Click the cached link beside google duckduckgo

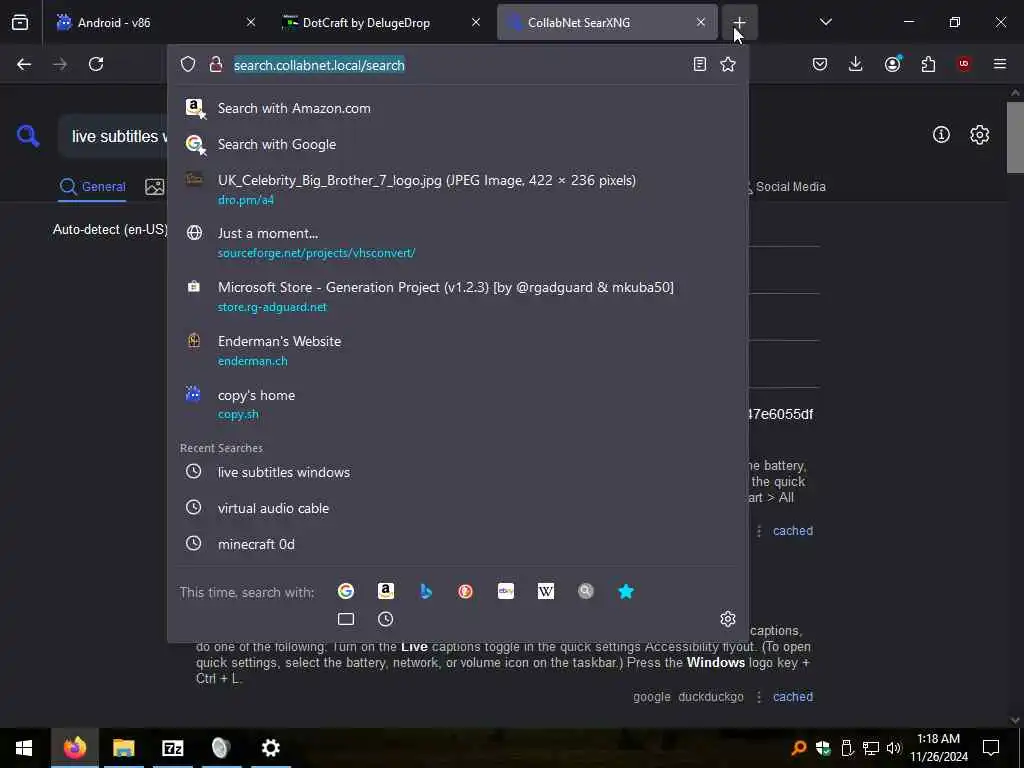pyautogui.click(x=793, y=697)
